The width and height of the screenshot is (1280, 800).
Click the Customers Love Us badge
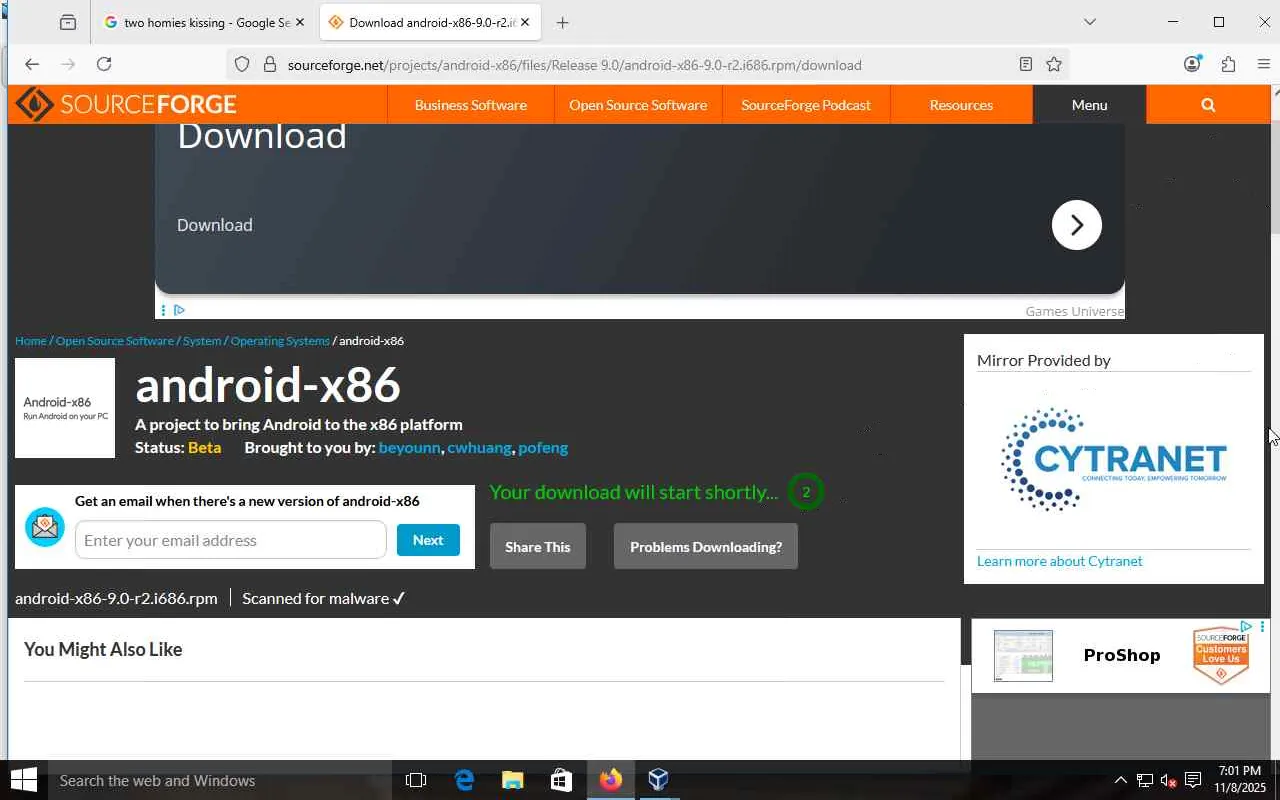click(1221, 656)
